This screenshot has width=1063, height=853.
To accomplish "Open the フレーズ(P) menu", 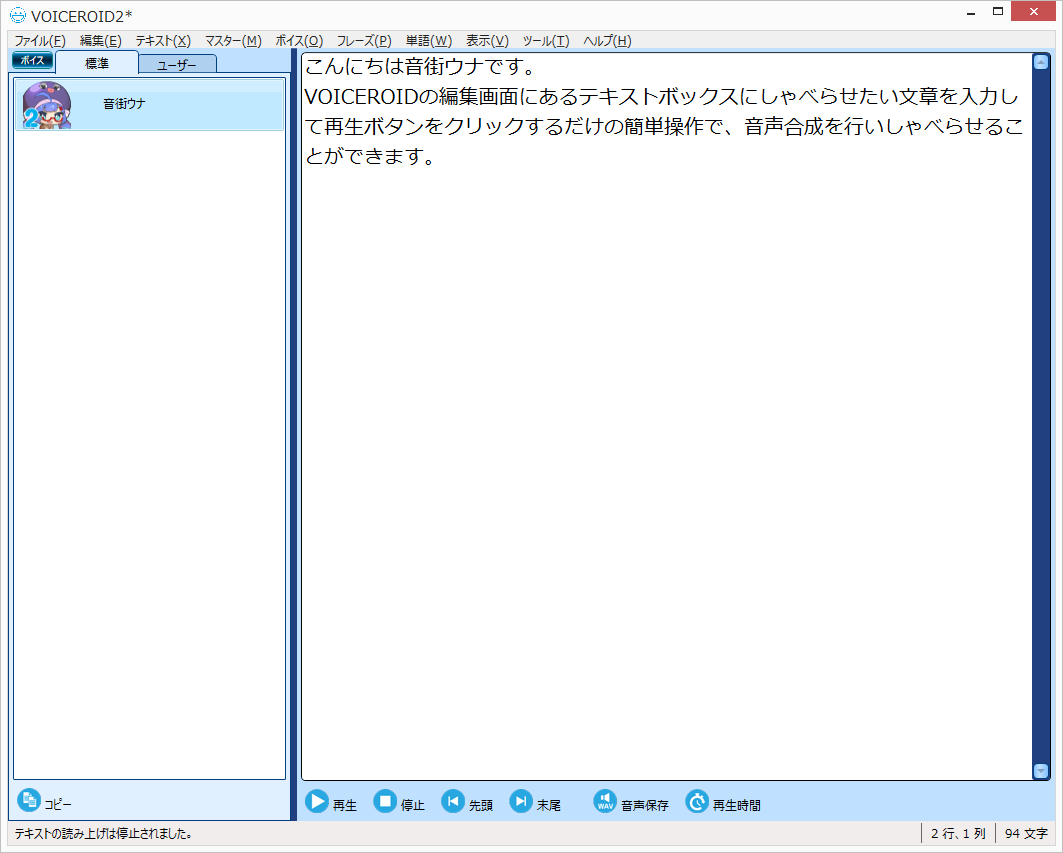I will pos(364,41).
